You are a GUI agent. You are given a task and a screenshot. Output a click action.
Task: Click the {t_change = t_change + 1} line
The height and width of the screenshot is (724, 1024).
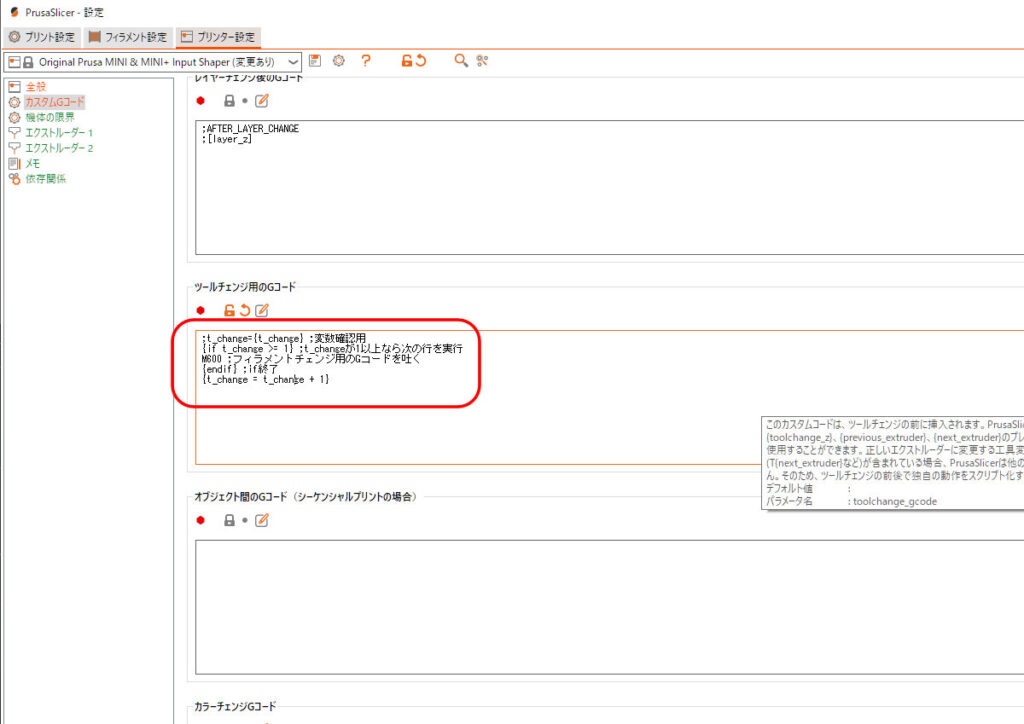(265, 379)
